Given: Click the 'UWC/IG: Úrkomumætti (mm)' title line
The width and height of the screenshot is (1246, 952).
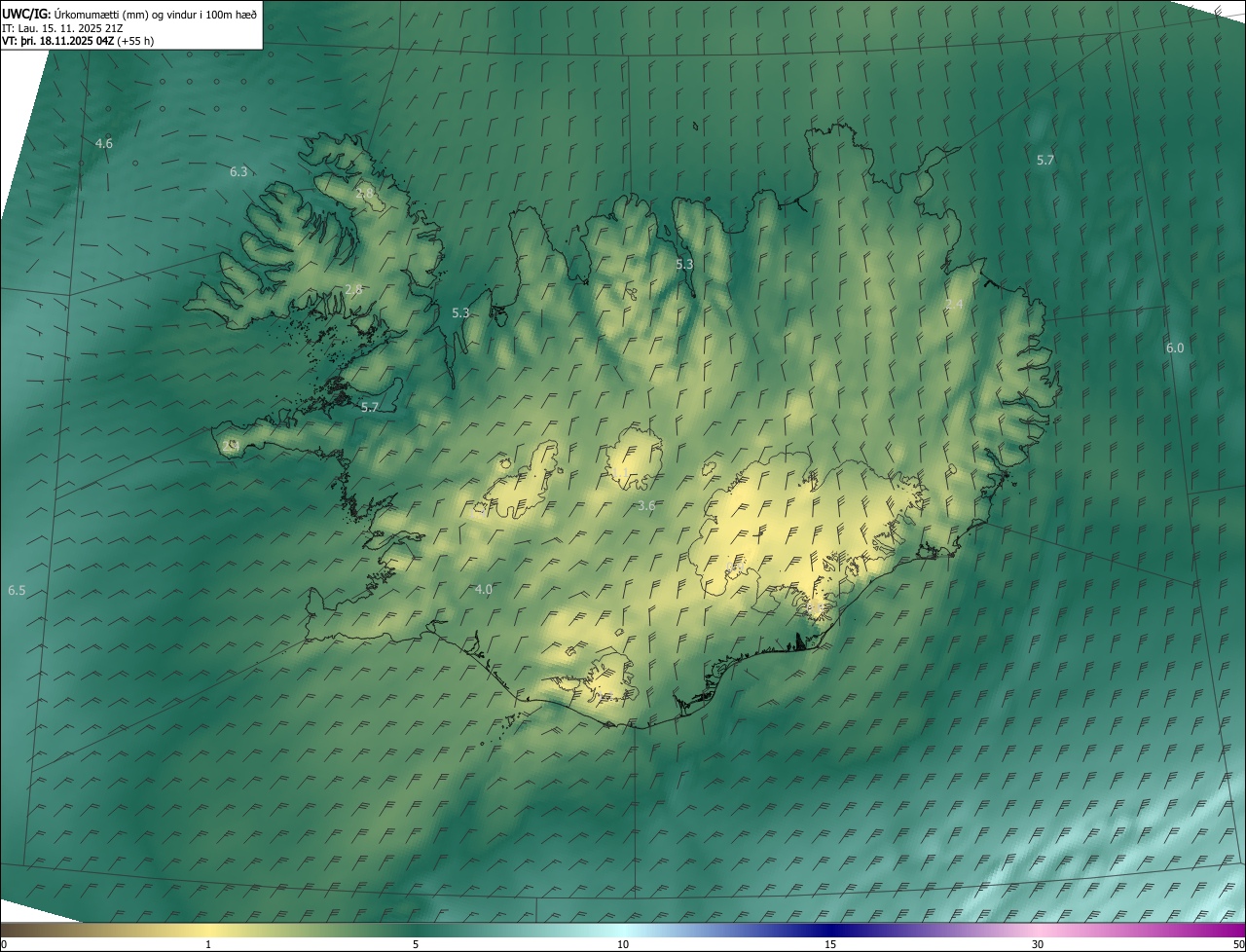Looking at the screenshot, I should pos(130,14).
